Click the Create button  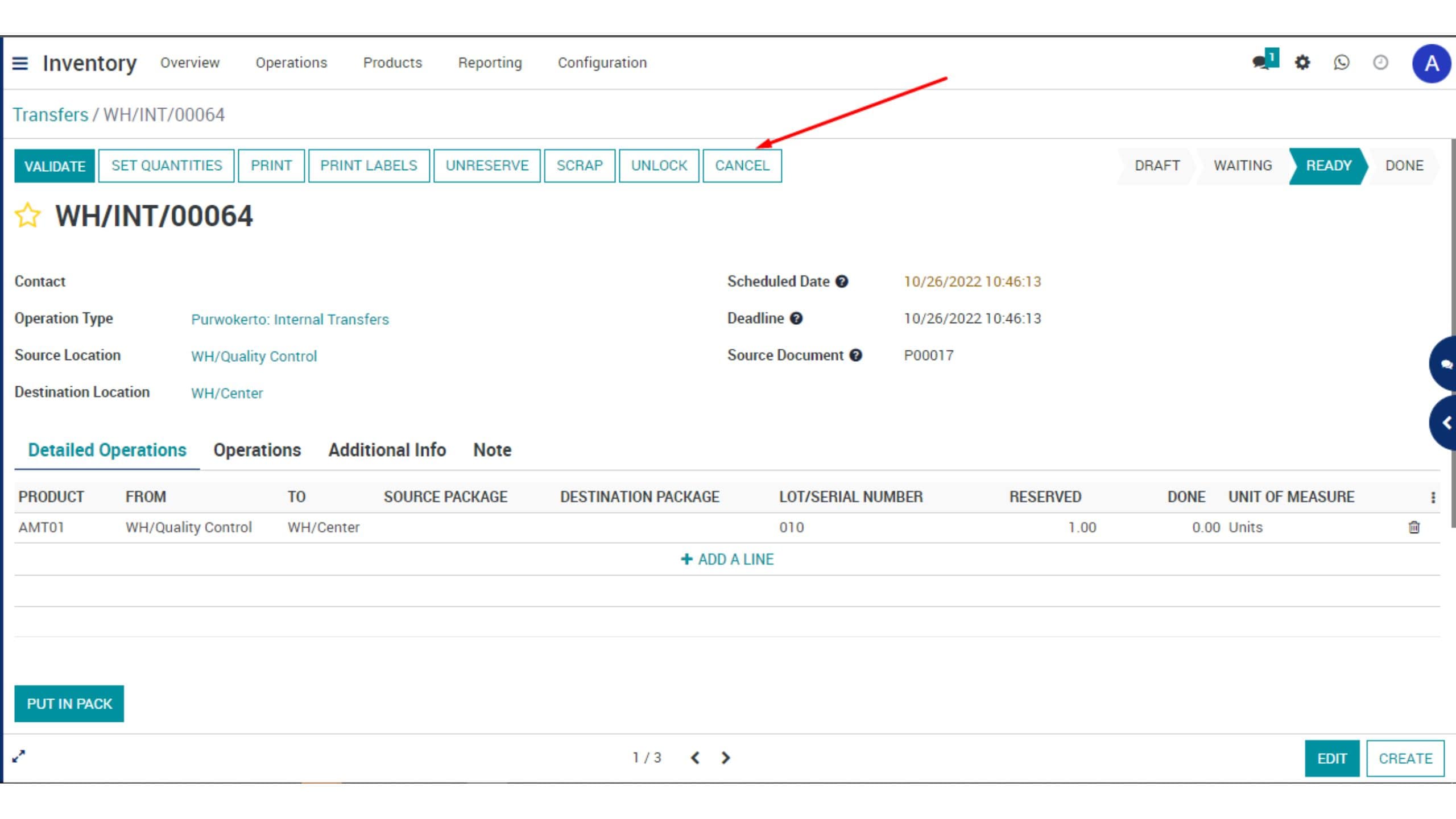point(1405,758)
